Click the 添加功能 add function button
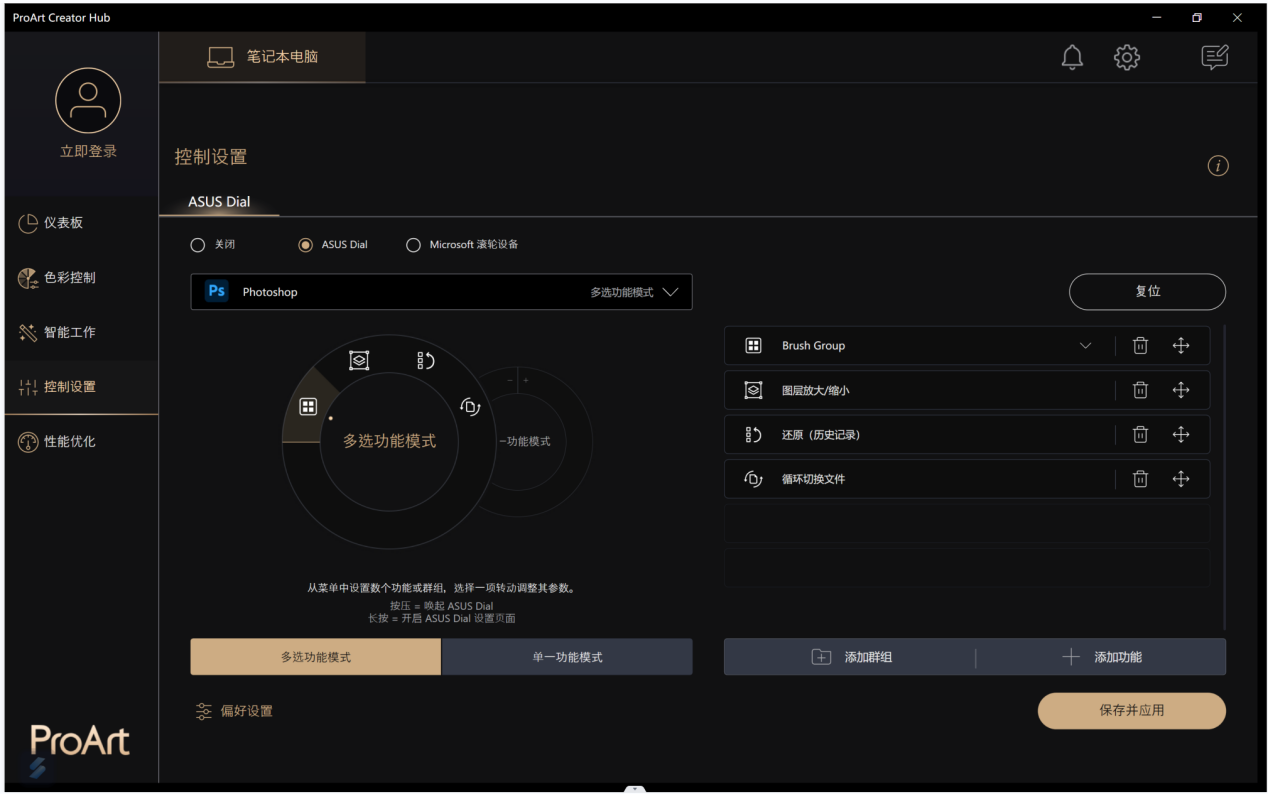The image size is (1268, 794). point(1101,657)
